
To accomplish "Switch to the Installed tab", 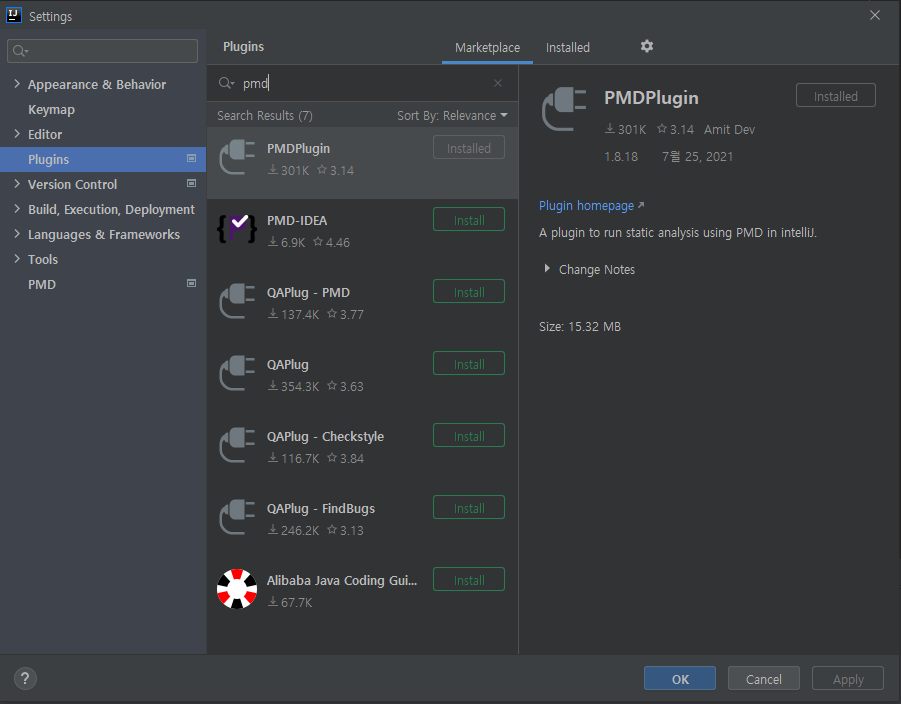I will click(568, 48).
